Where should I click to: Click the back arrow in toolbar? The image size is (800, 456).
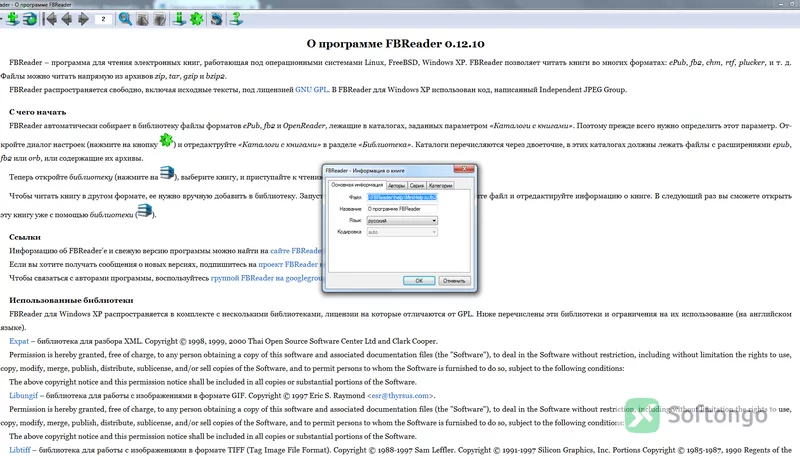66,19
